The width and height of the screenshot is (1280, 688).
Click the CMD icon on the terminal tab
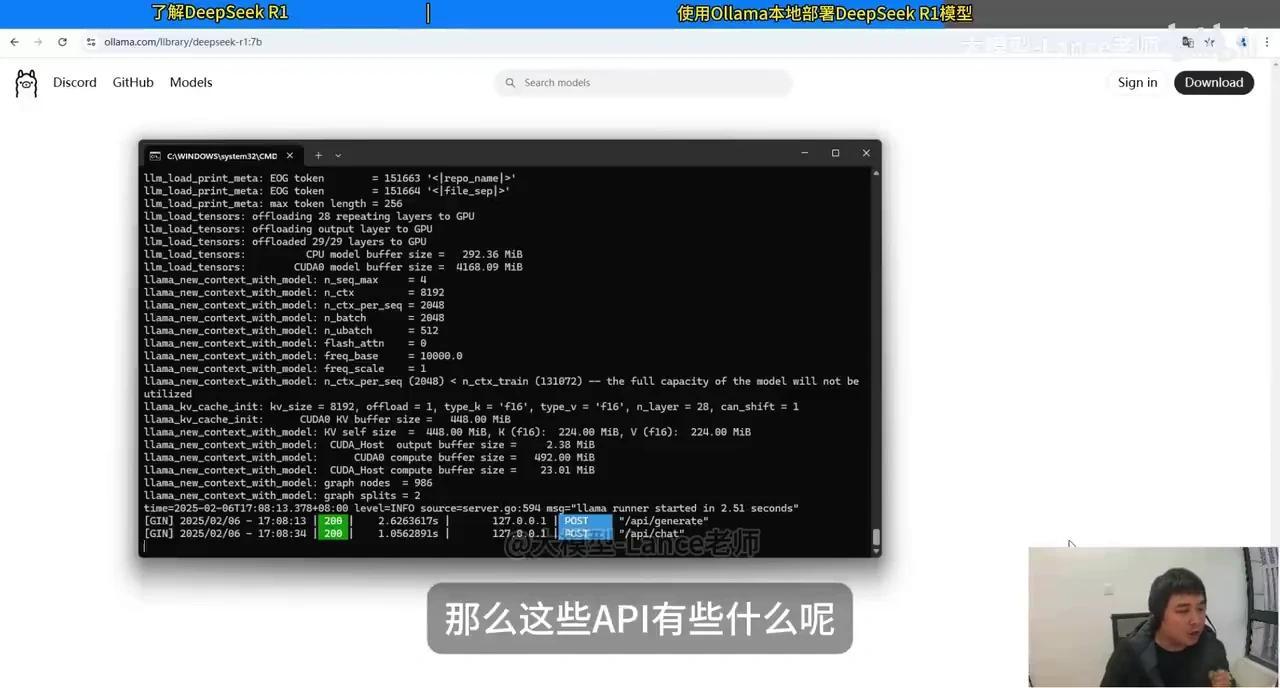154,156
